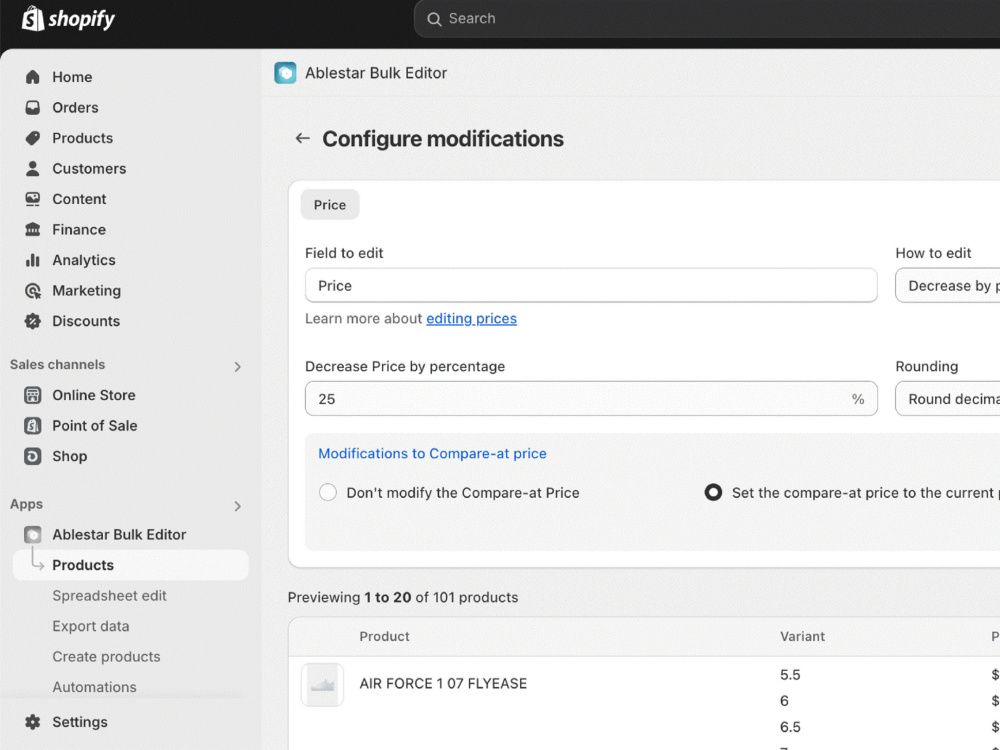Open Export data menu item
Image resolution: width=1000 pixels, height=750 pixels.
91,626
